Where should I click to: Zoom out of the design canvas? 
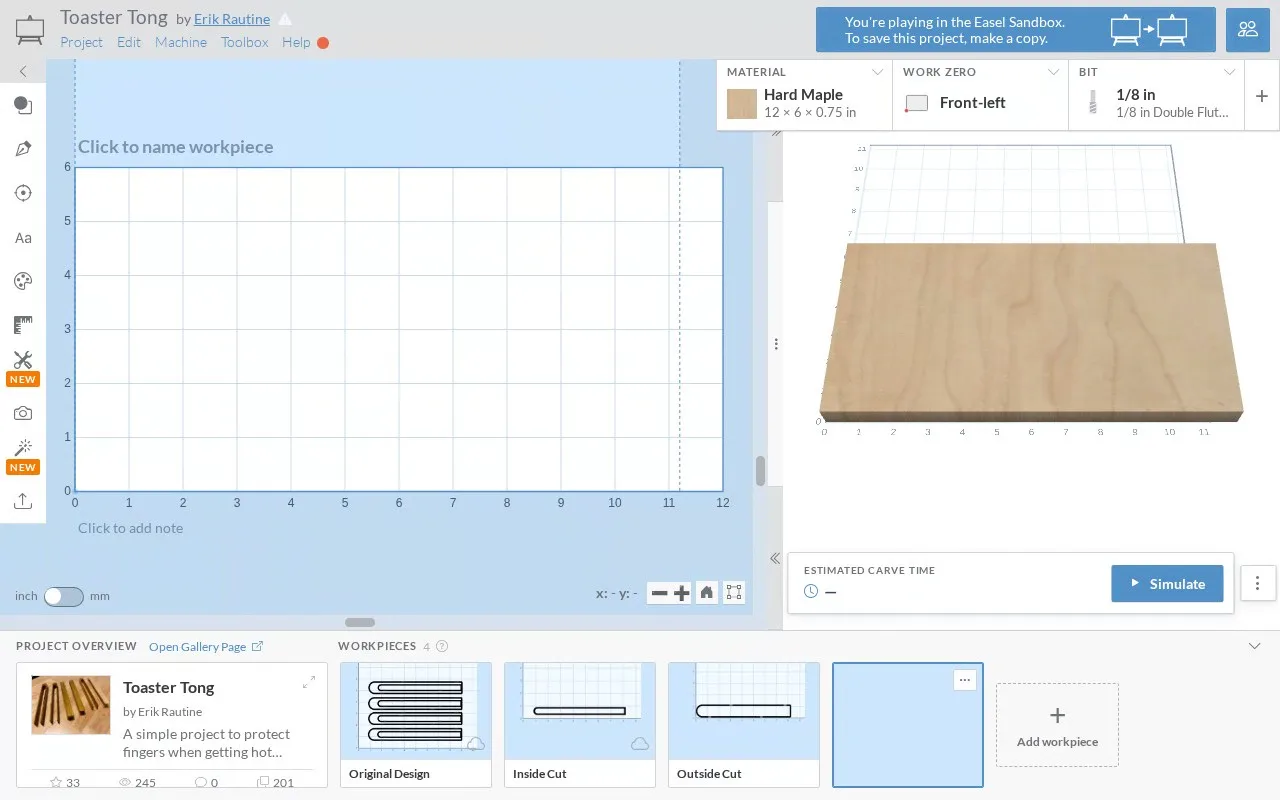659,593
